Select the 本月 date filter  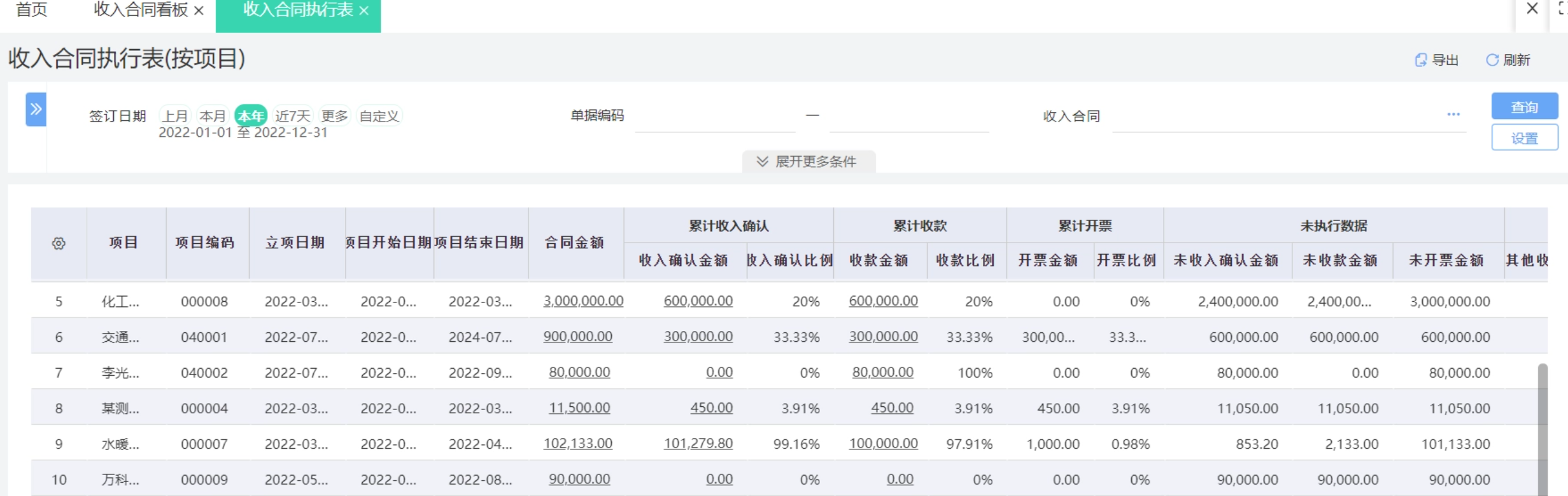pyautogui.click(x=212, y=116)
